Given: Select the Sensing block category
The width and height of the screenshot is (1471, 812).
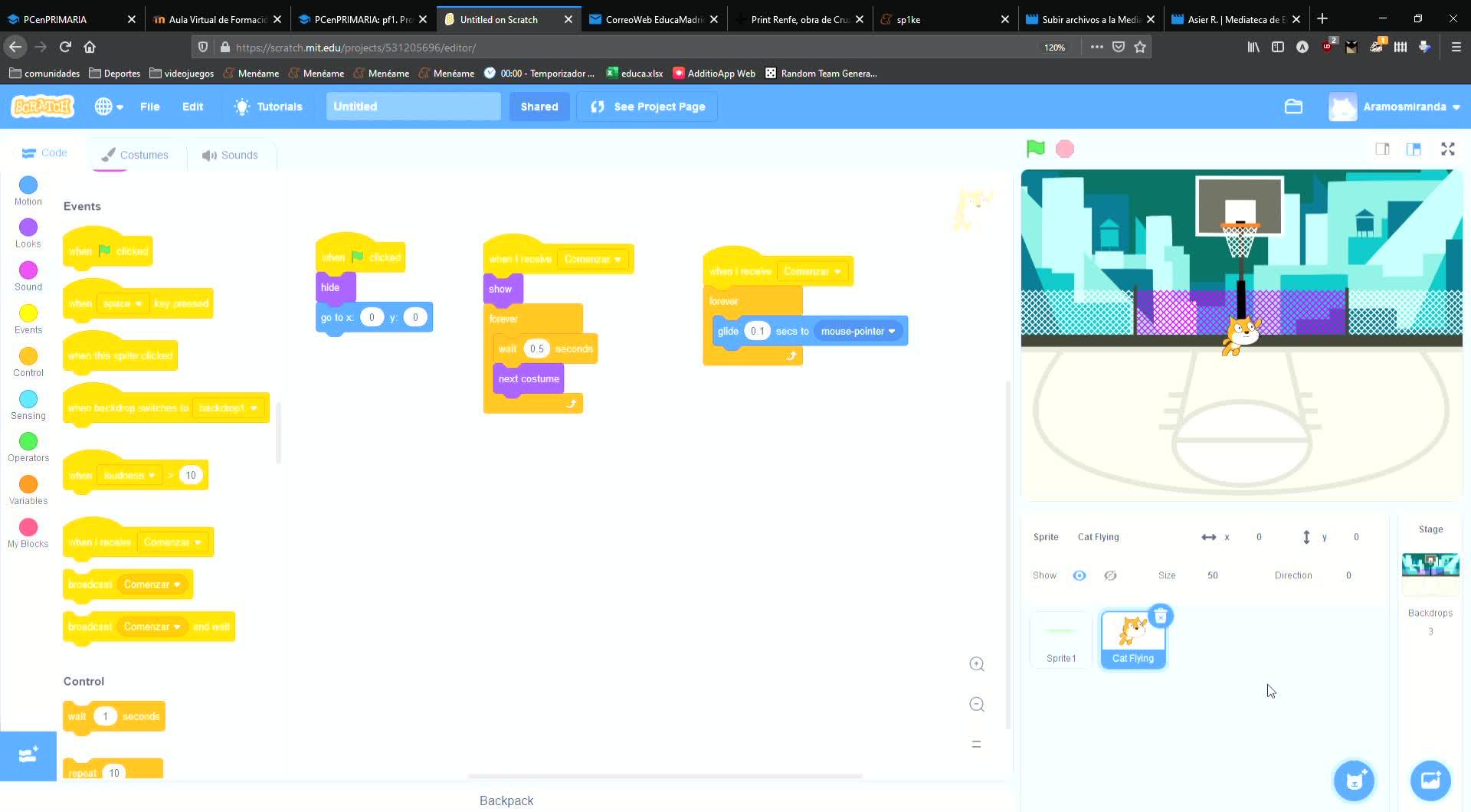Looking at the screenshot, I should click(x=28, y=404).
